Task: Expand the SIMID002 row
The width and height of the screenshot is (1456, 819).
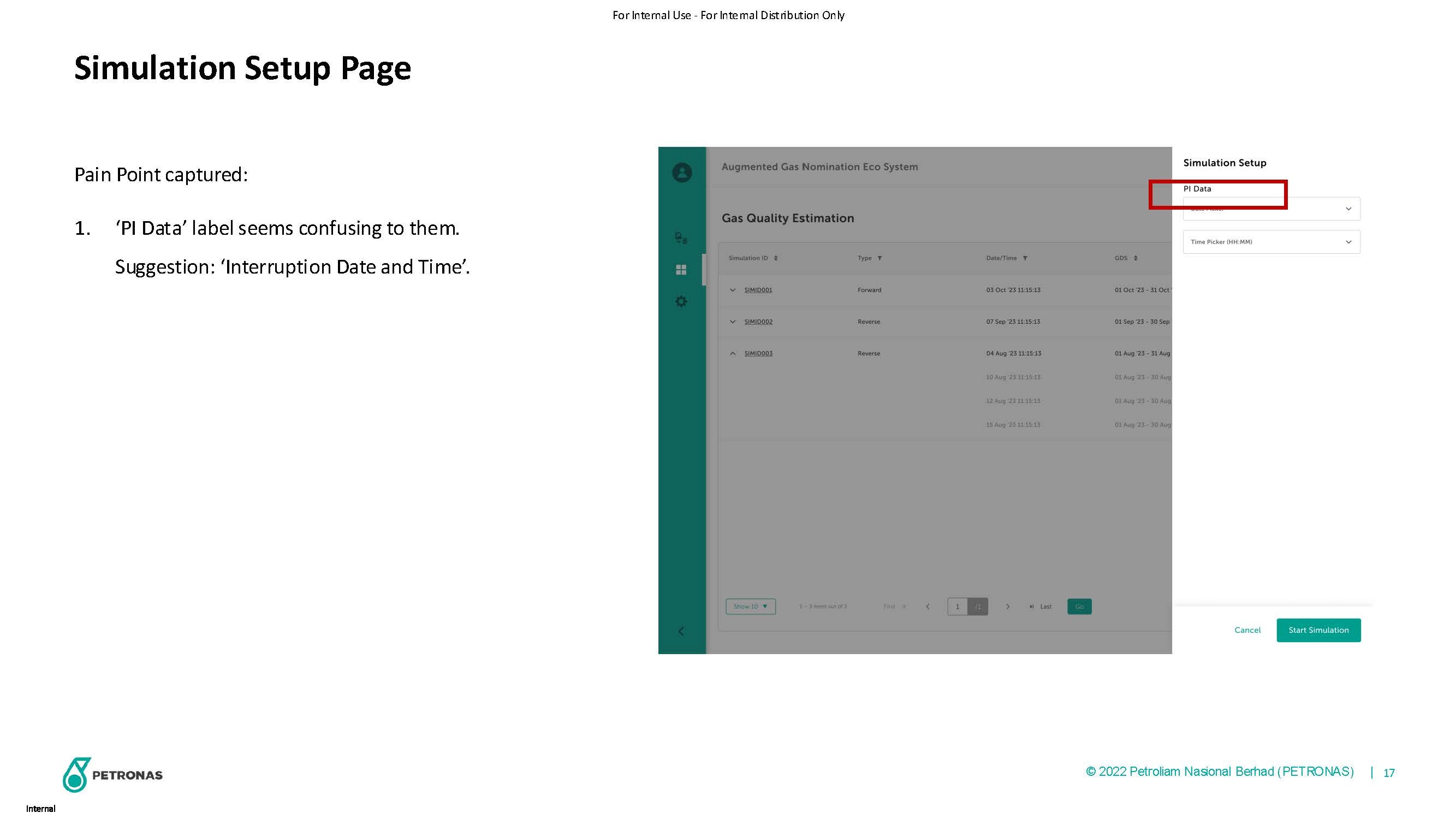Action: (733, 322)
